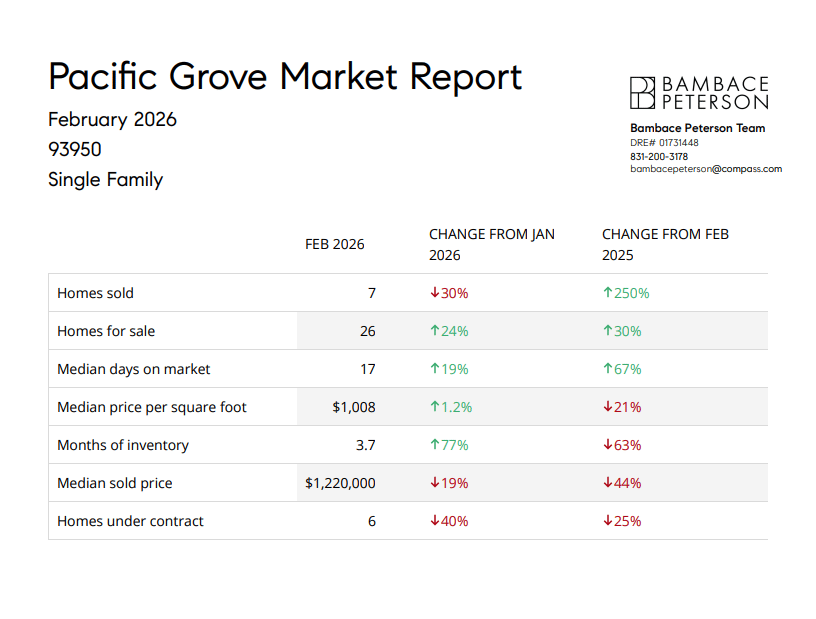Click the green up arrow beside 250%
This screenshot has width=816, height=619.
(x=607, y=293)
